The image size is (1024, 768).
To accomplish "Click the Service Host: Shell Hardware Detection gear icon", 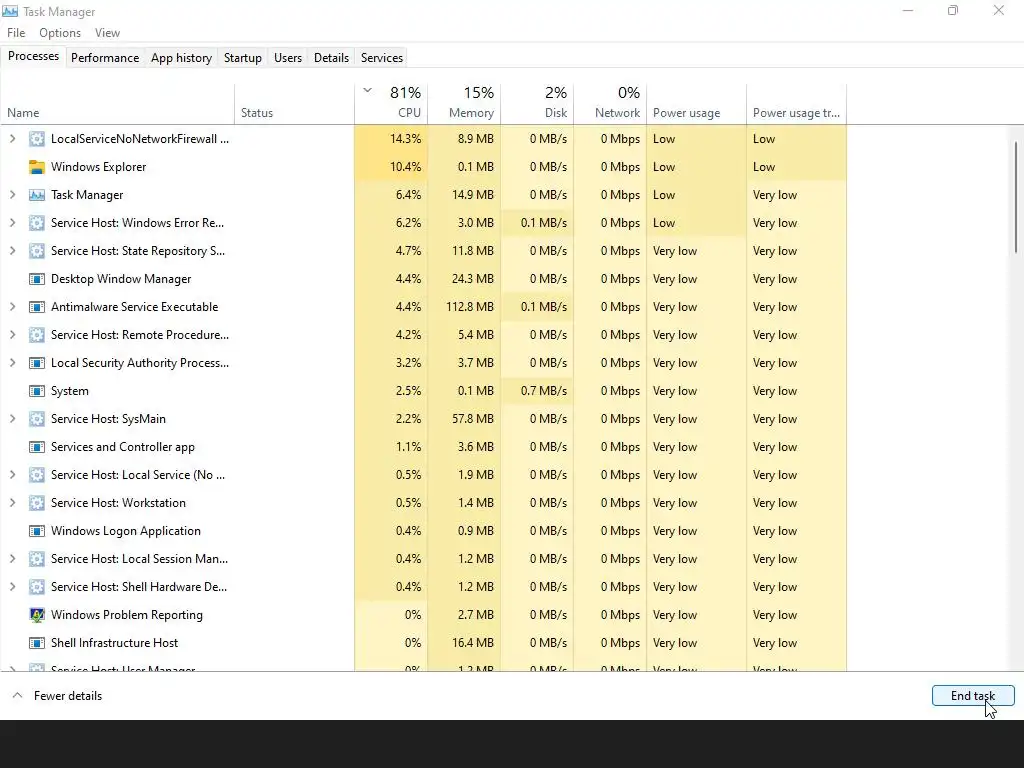I will 37,586.
